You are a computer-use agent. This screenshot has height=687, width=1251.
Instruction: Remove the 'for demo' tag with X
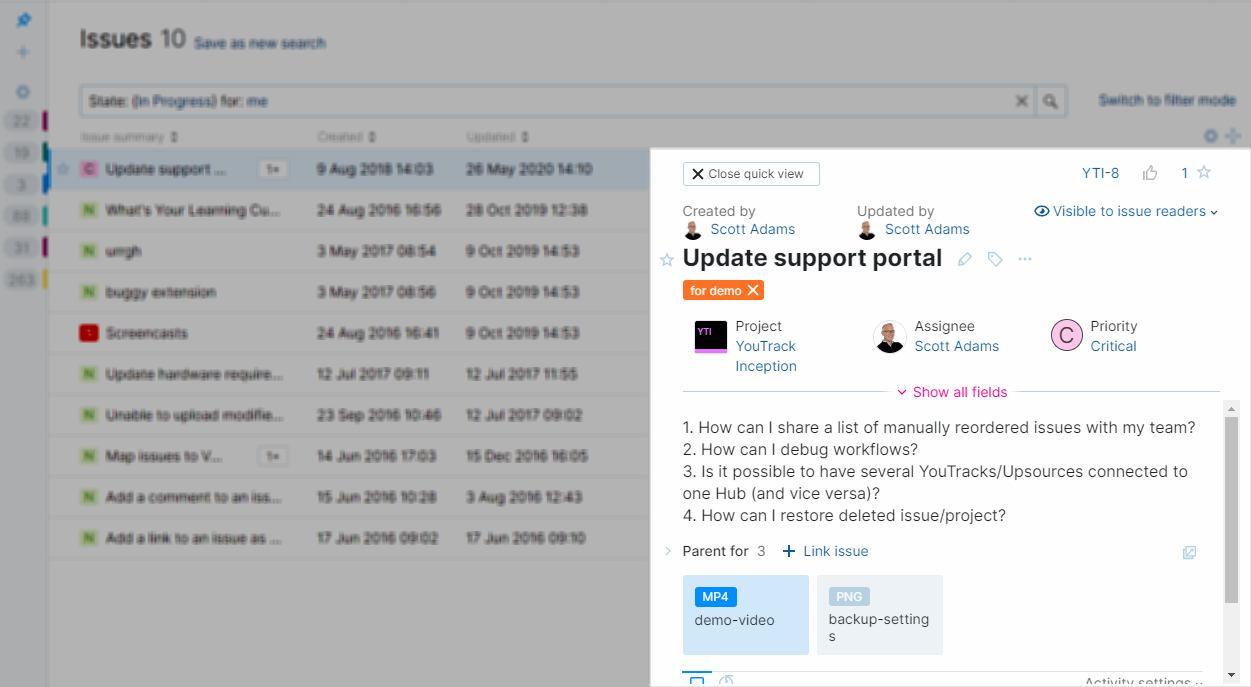[753, 290]
